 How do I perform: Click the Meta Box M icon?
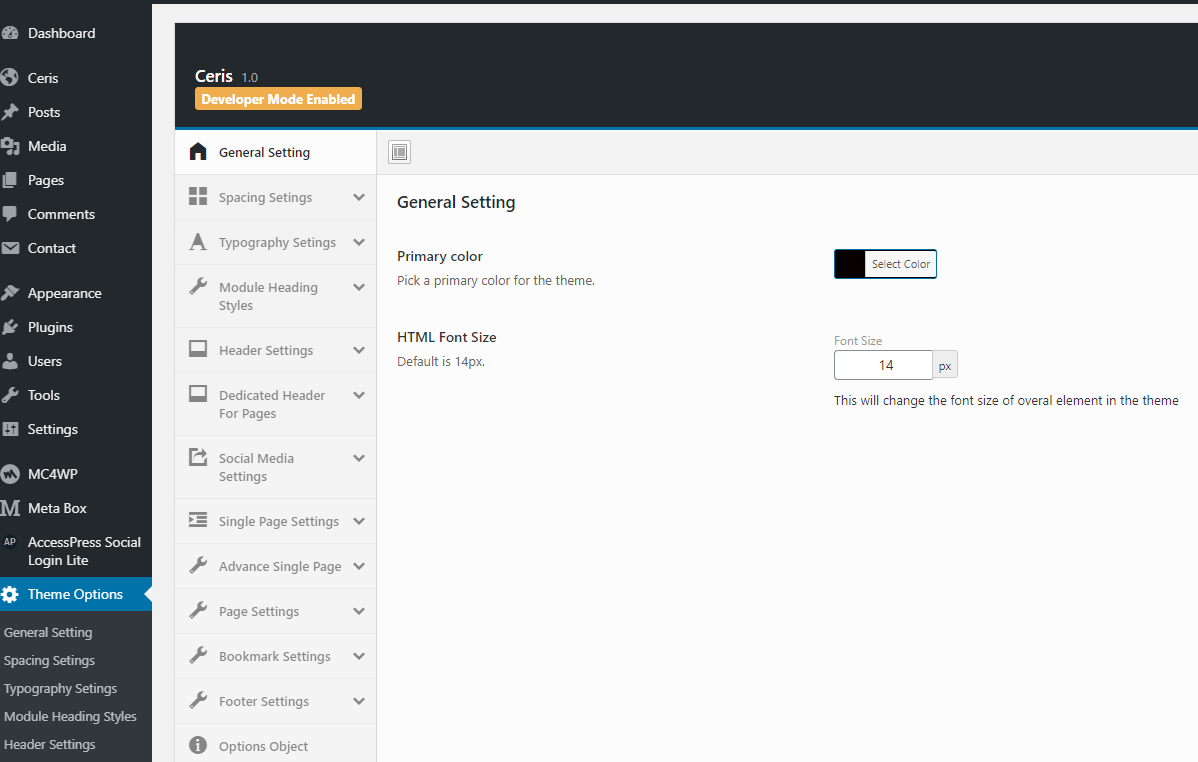coord(10,508)
